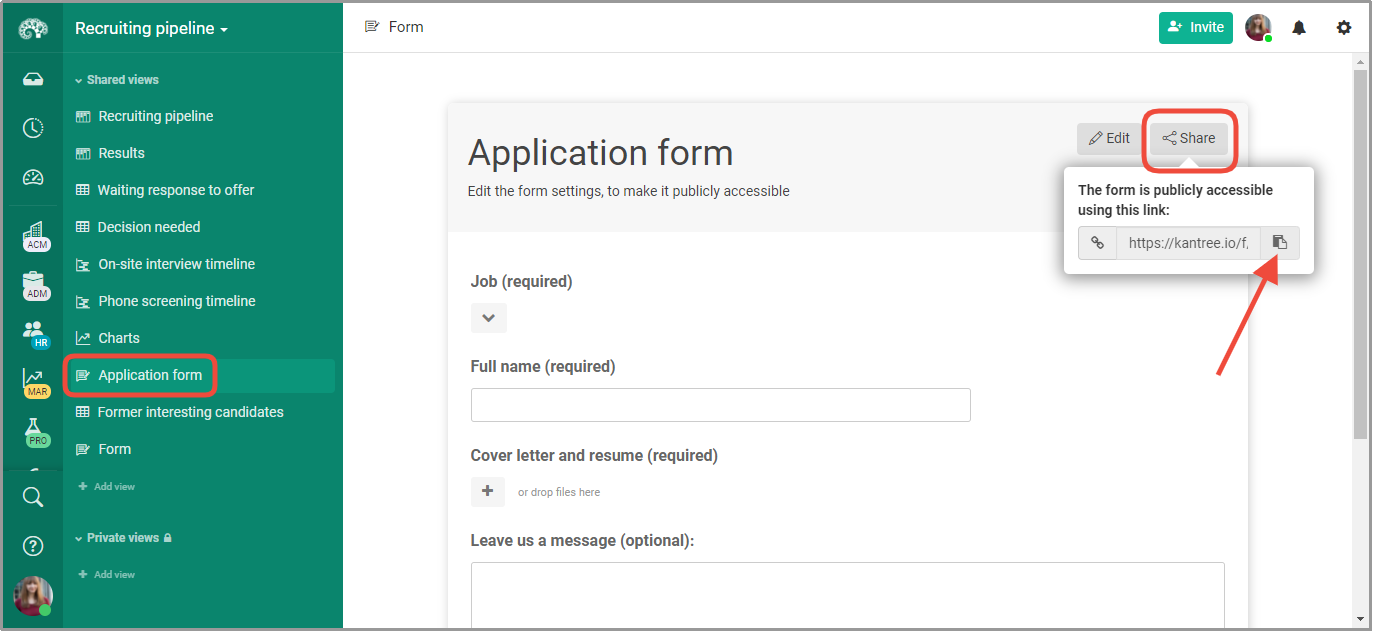
Task: Click the user avatar at bottom left
Action: coord(33,596)
